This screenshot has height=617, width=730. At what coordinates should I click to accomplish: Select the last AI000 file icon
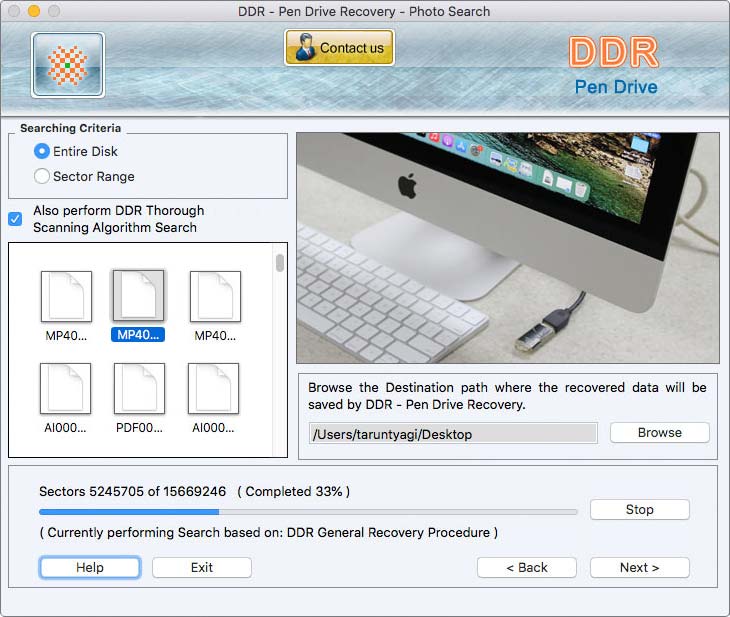(213, 388)
